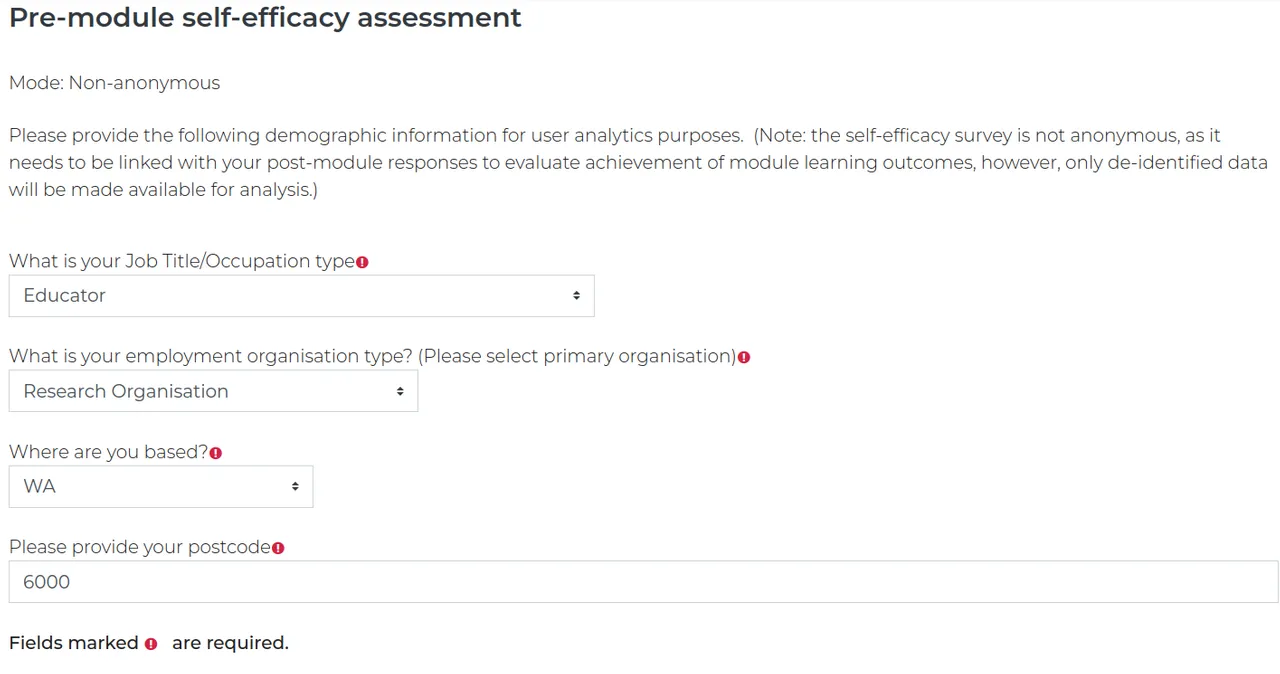Click the required icon after 'Where are you based?'
The width and height of the screenshot is (1280, 674).
click(216, 453)
